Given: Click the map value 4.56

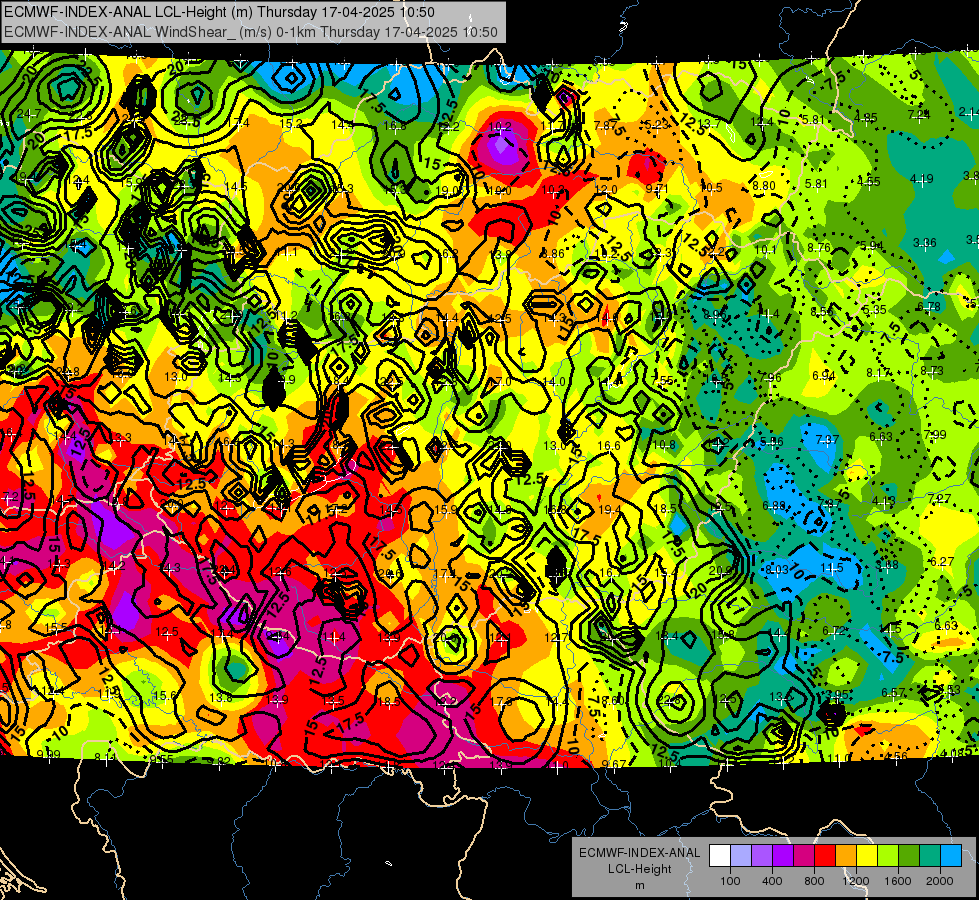Looking at the screenshot, I should coord(896,757).
